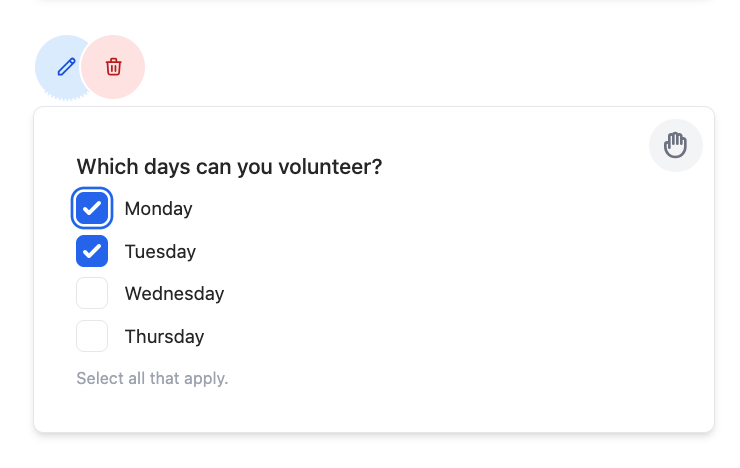
Task: Click the word 'volunteer?' in the question heading
Action: point(330,167)
